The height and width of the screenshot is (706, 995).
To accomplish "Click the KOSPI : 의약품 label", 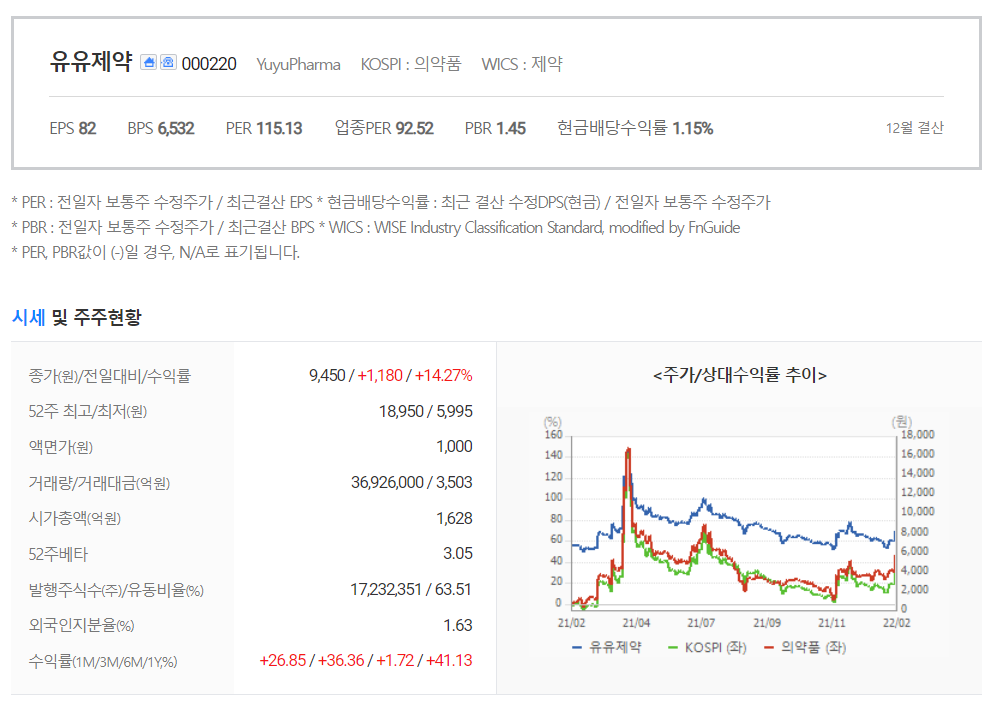I will pyautogui.click(x=411, y=64).
